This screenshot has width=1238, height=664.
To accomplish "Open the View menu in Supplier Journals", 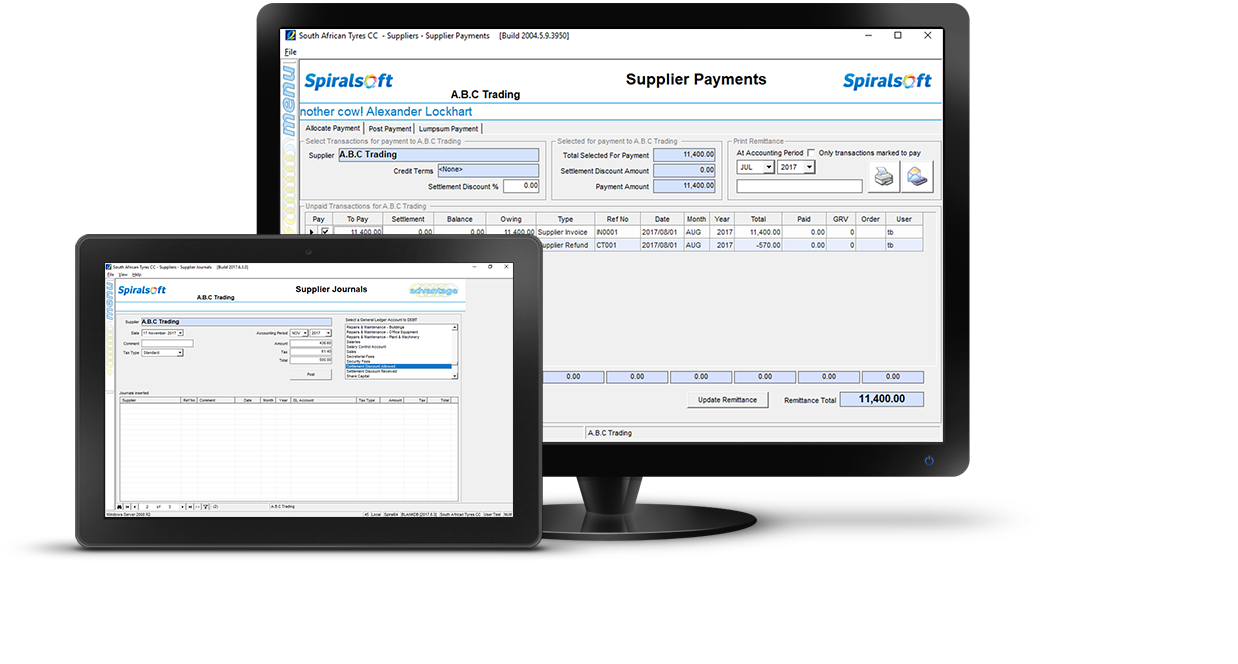I will click(x=123, y=274).
